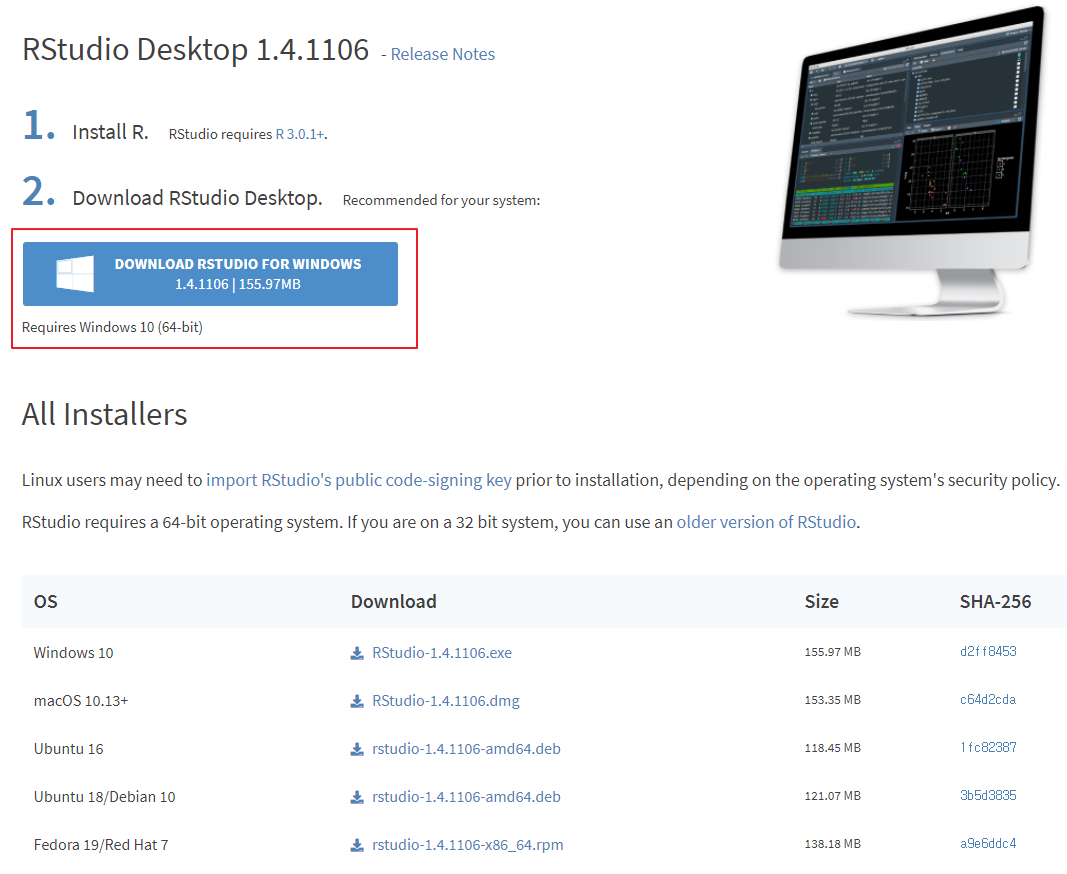Viewport: 1067px width, 874px height.
Task: Click the Windows logo on download button
Action: pos(75,274)
